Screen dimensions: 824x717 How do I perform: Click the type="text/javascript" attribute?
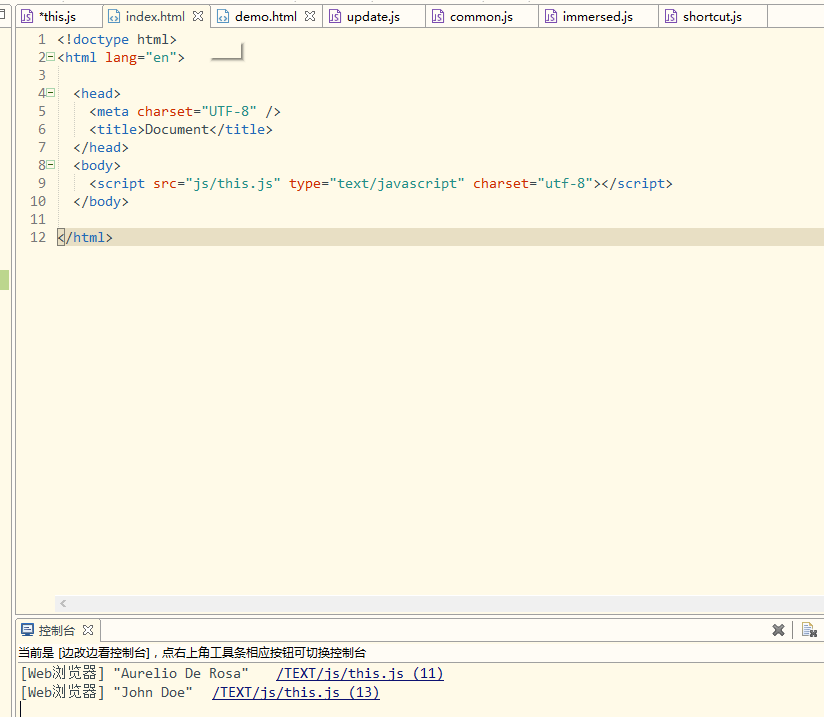pyautogui.click(x=377, y=183)
